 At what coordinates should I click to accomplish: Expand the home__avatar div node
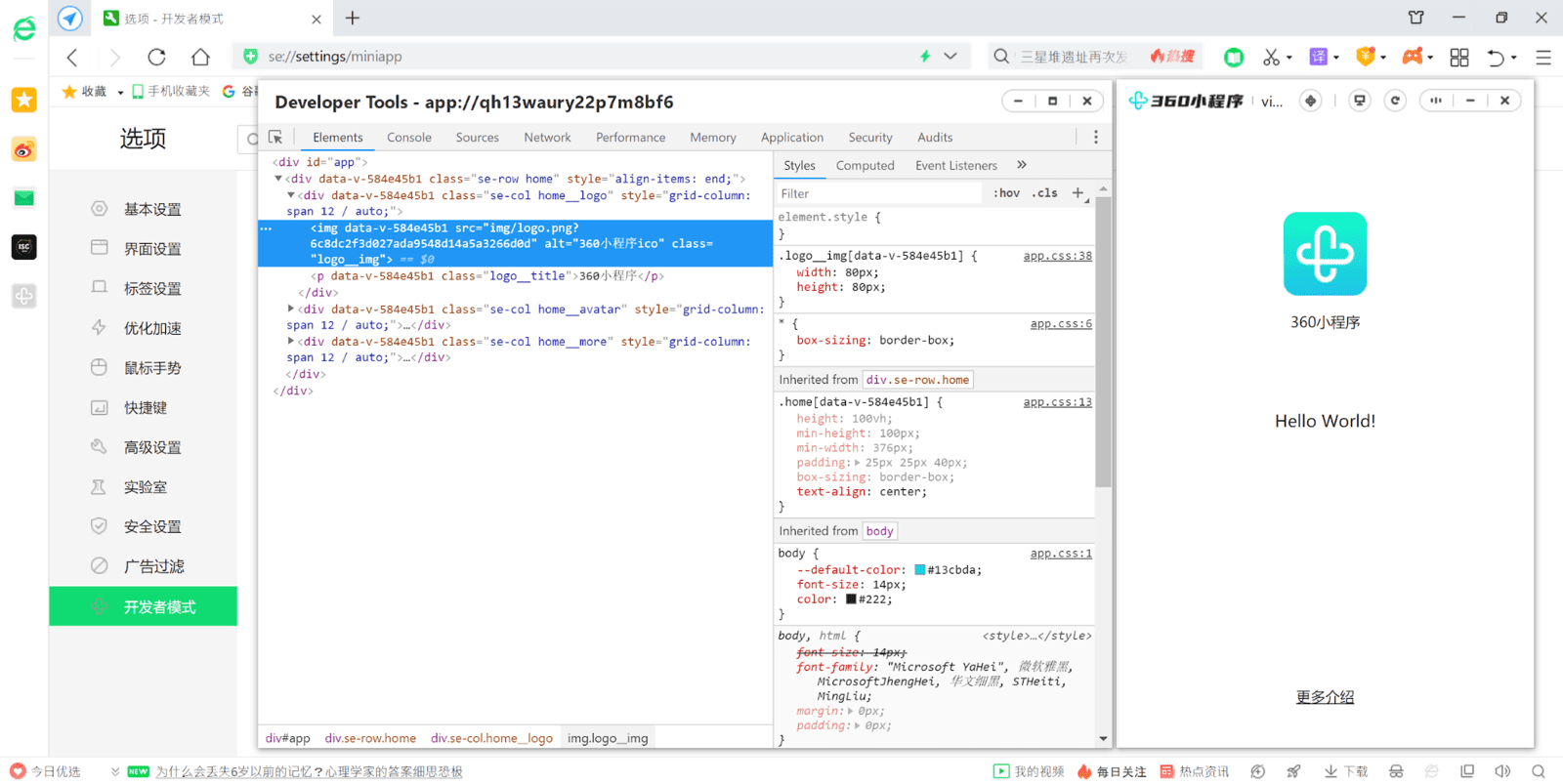click(x=291, y=309)
